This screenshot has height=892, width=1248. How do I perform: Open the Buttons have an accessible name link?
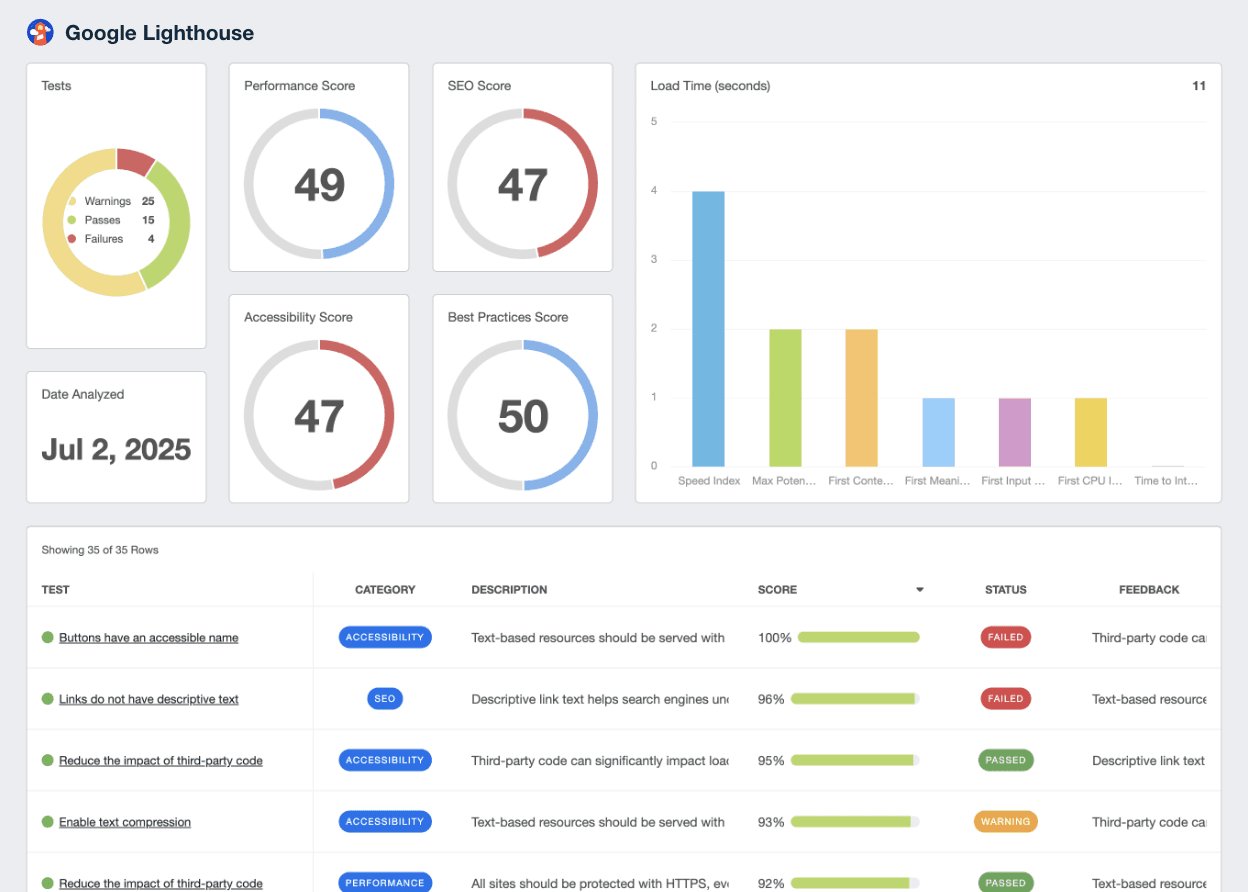point(148,637)
